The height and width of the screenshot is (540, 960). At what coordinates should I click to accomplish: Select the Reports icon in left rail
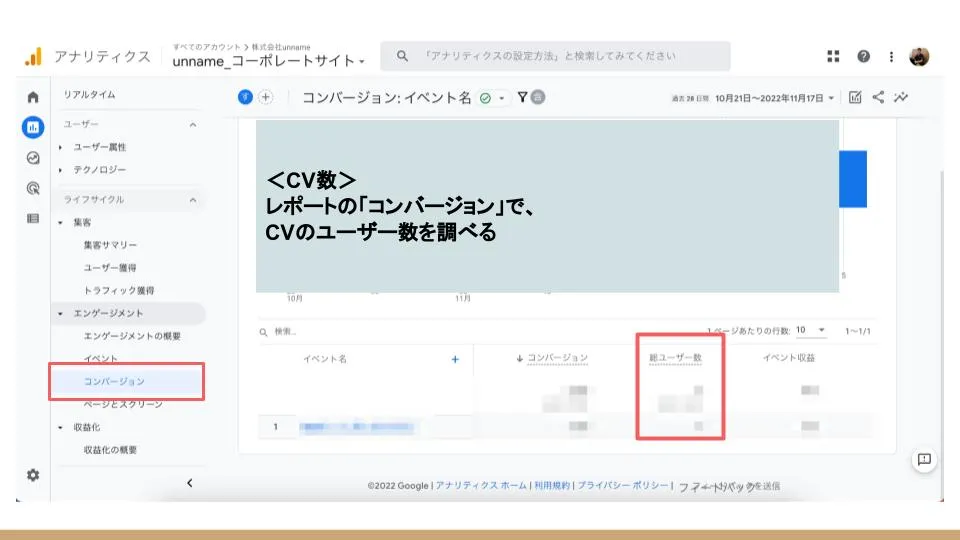click(x=33, y=127)
